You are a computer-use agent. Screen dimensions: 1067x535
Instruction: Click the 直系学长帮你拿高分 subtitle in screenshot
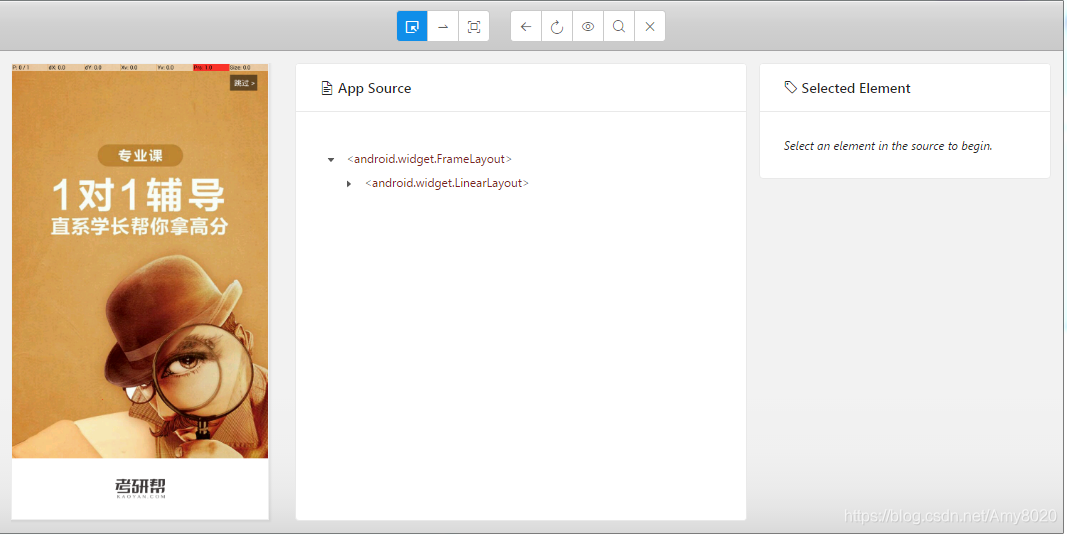(x=139, y=227)
